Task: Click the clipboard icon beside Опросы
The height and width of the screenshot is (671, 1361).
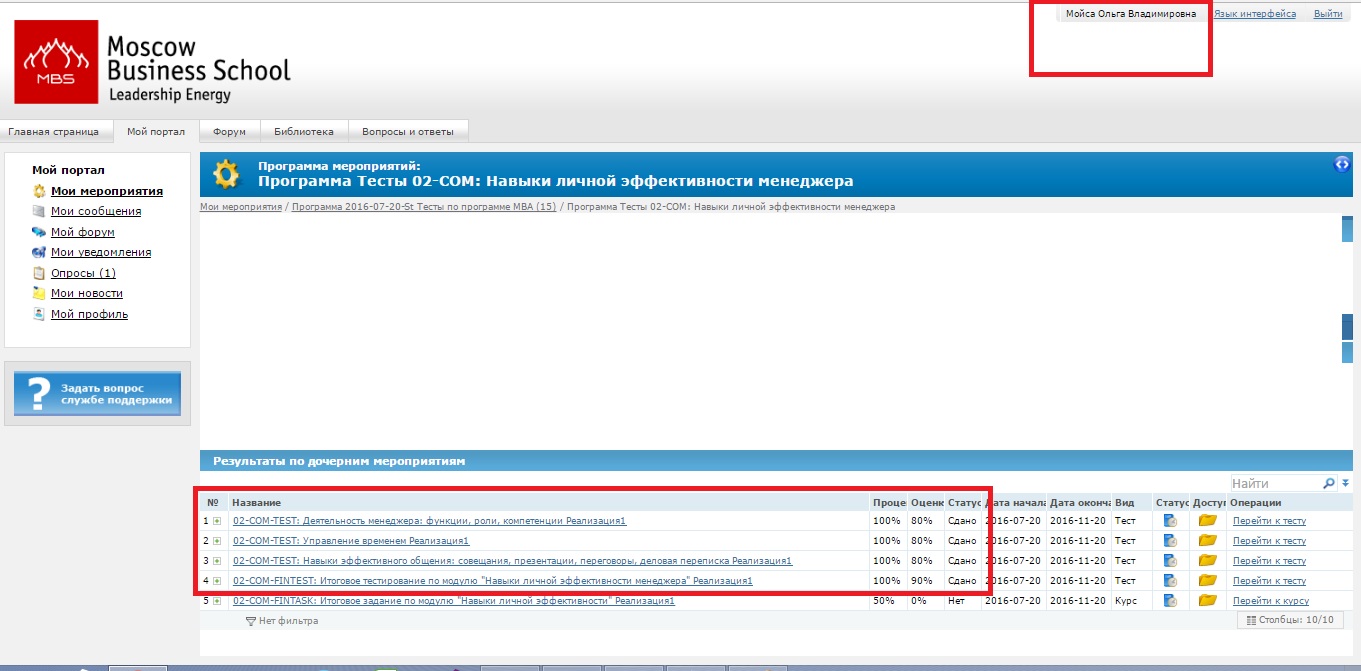Action: pos(39,273)
